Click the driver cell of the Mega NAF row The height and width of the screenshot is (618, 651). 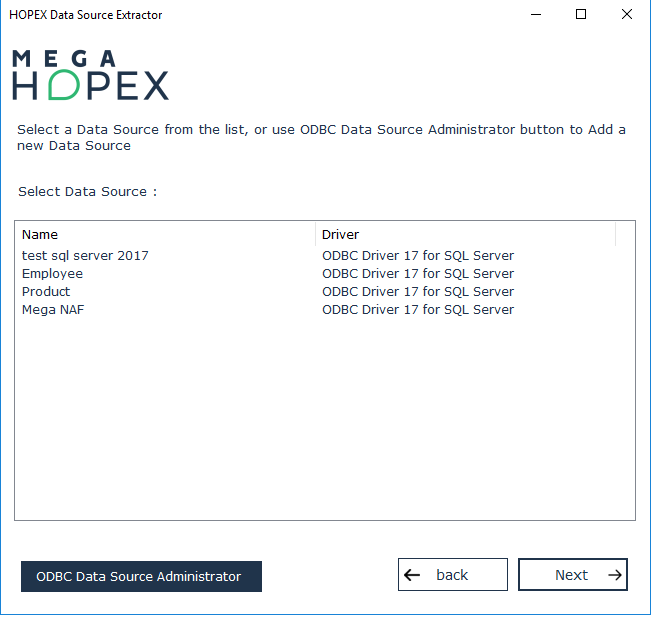coord(417,310)
